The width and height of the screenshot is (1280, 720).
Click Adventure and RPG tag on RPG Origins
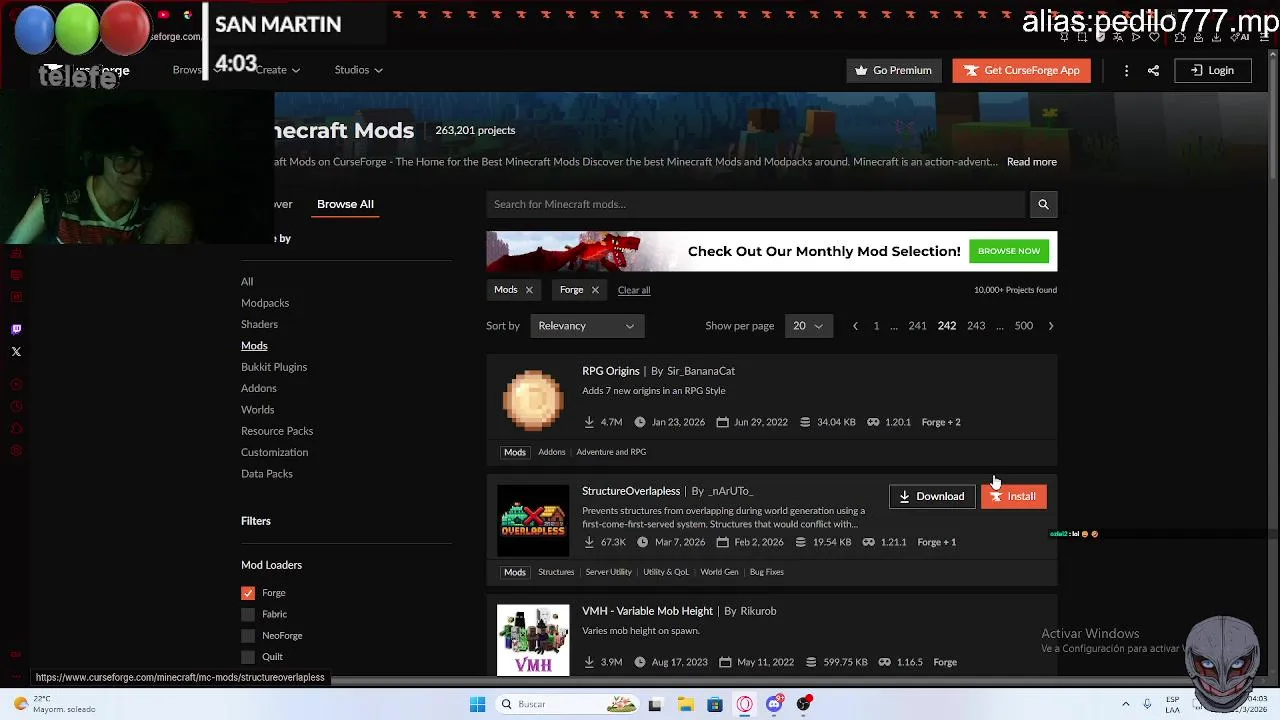pyautogui.click(x=611, y=452)
